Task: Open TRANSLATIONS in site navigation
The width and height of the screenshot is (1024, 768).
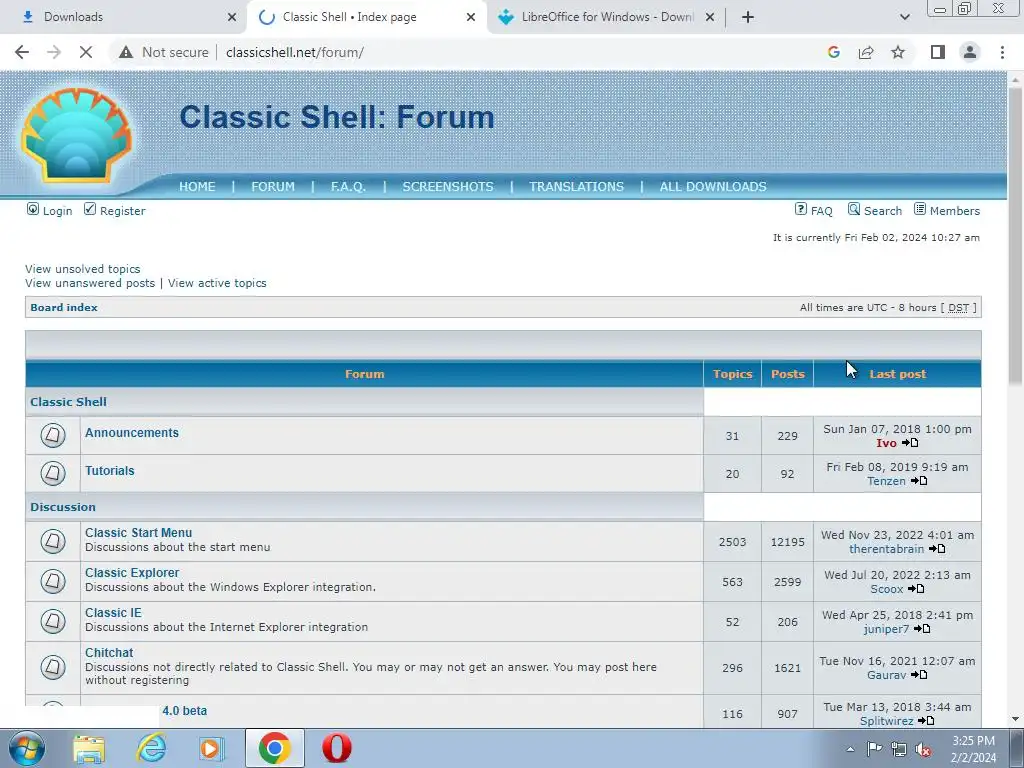Action: (x=577, y=187)
